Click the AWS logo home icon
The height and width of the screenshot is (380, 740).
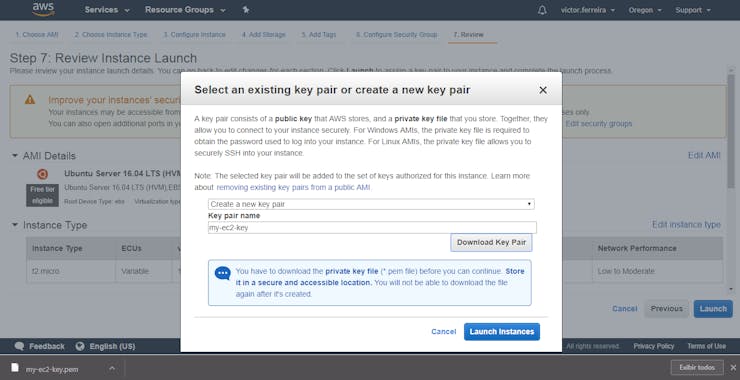(x=43, y=9)
